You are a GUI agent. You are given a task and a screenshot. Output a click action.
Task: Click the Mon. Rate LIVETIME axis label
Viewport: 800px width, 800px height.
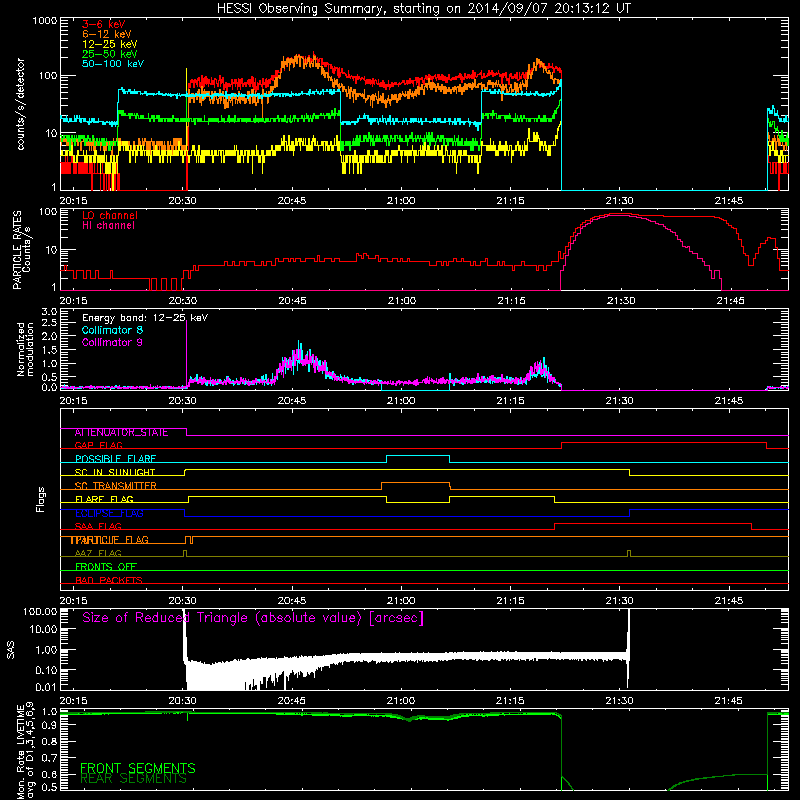(26, 751)
